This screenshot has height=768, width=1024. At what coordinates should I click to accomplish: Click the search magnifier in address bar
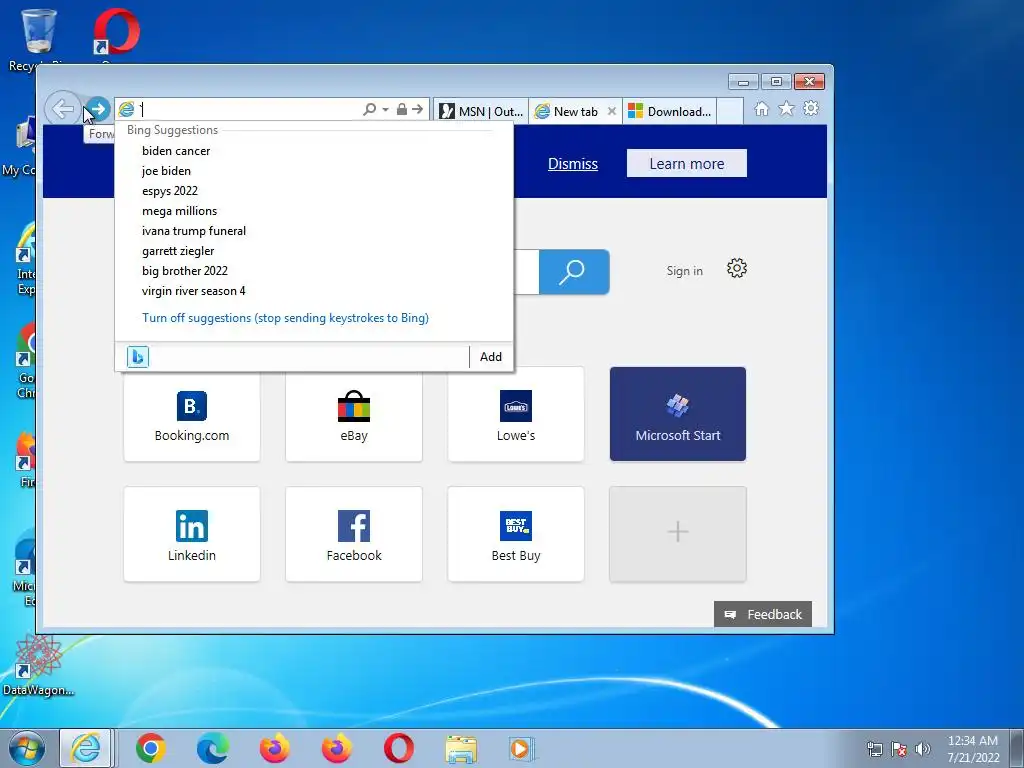(370, 110)
